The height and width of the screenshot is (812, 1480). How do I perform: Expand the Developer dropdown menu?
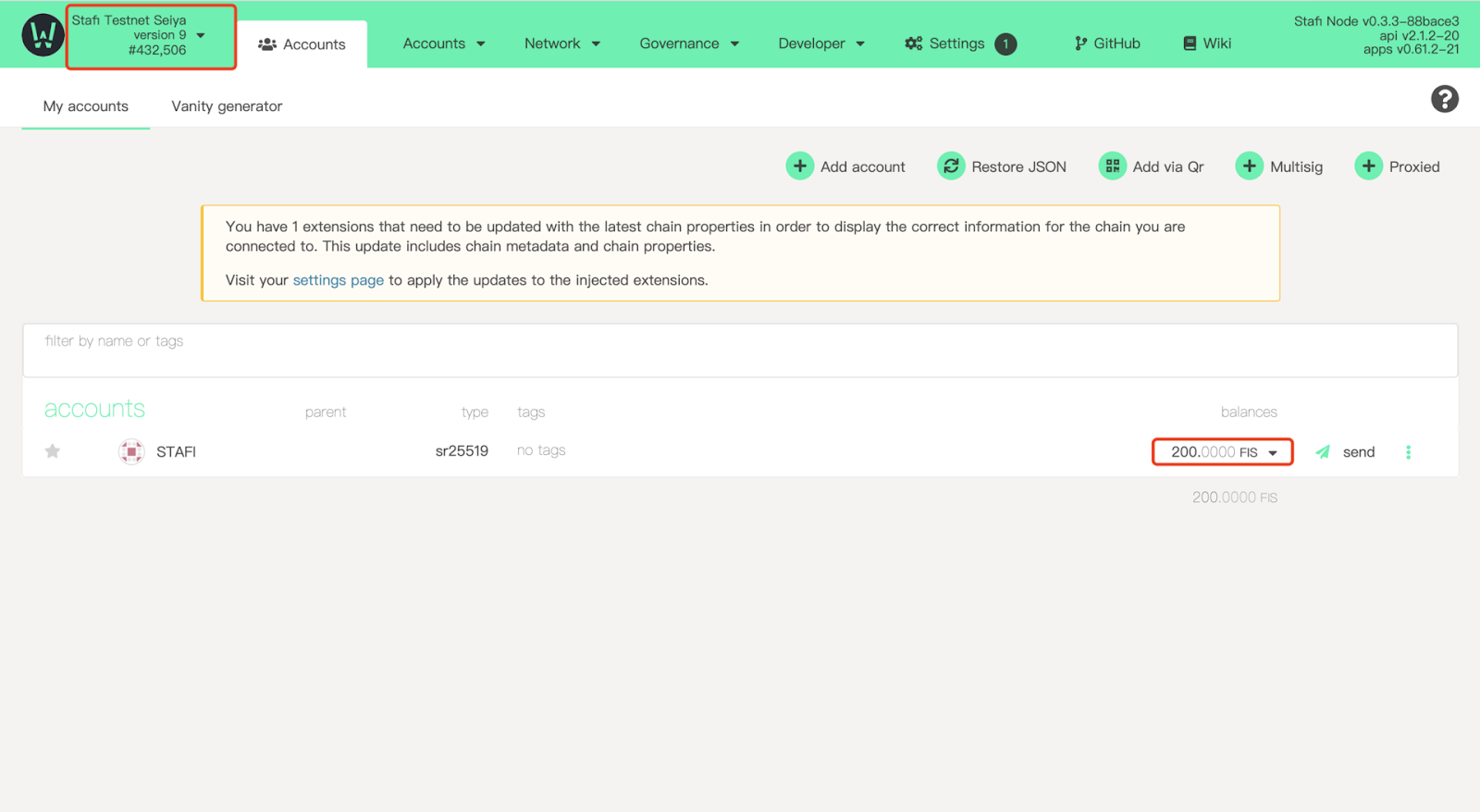click(x=821, y=43)
